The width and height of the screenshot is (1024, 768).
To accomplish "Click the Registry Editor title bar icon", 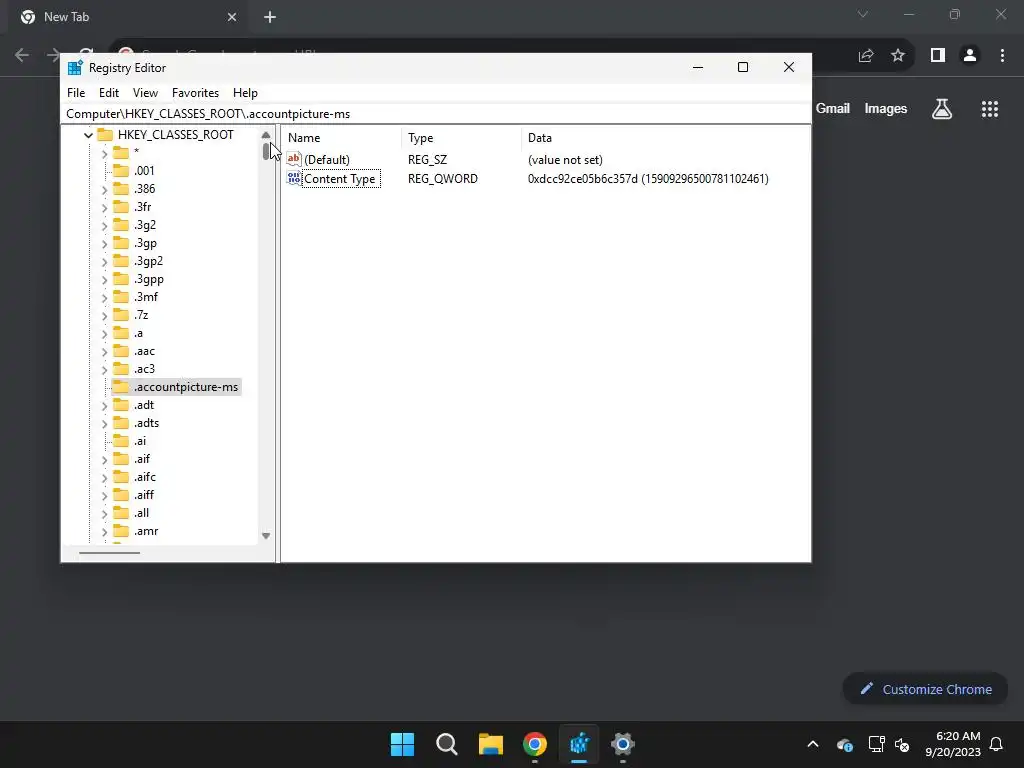I will click(75, 67).
